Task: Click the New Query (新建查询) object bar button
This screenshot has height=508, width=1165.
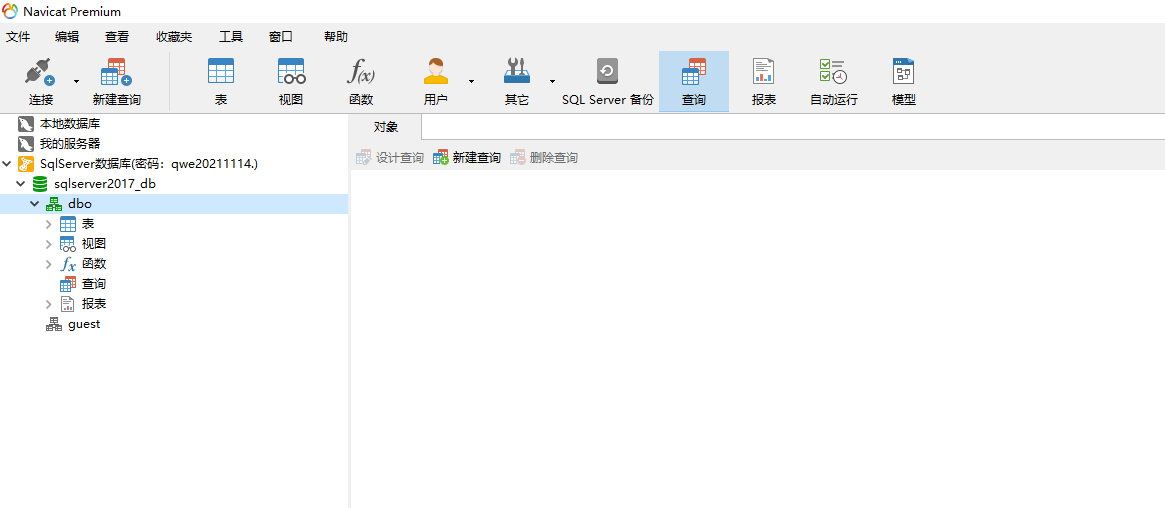Action: click(467, 157)
